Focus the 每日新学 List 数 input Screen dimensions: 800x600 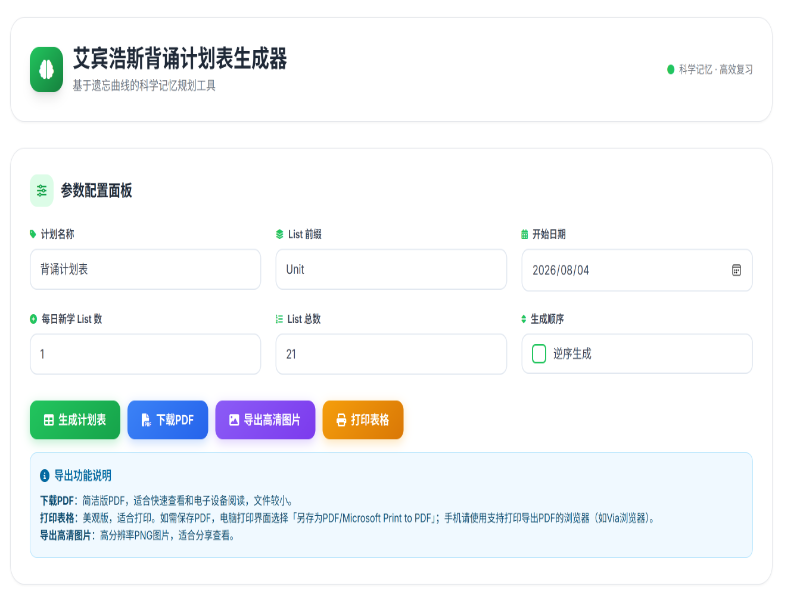(x=145, y=354)
